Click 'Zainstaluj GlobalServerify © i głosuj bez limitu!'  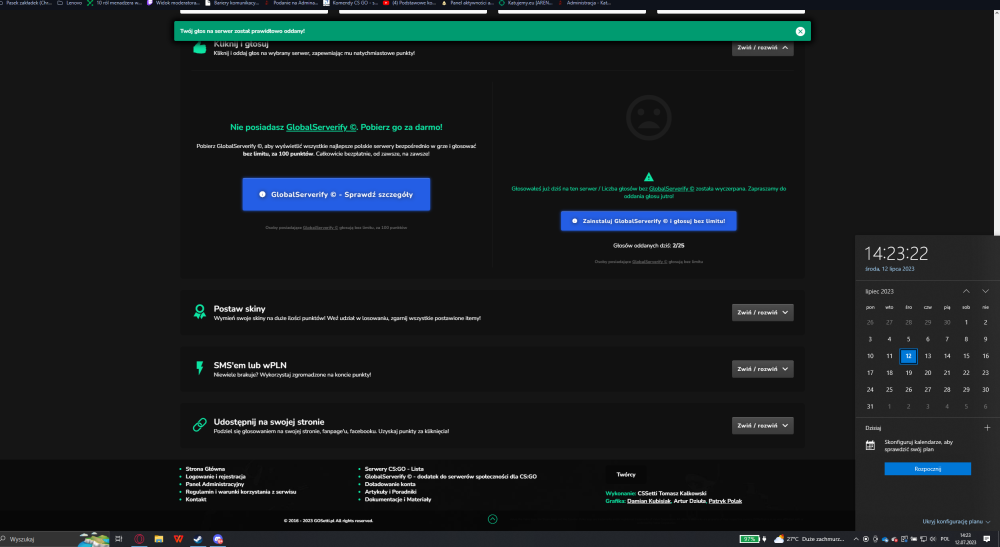click(649, 221)
